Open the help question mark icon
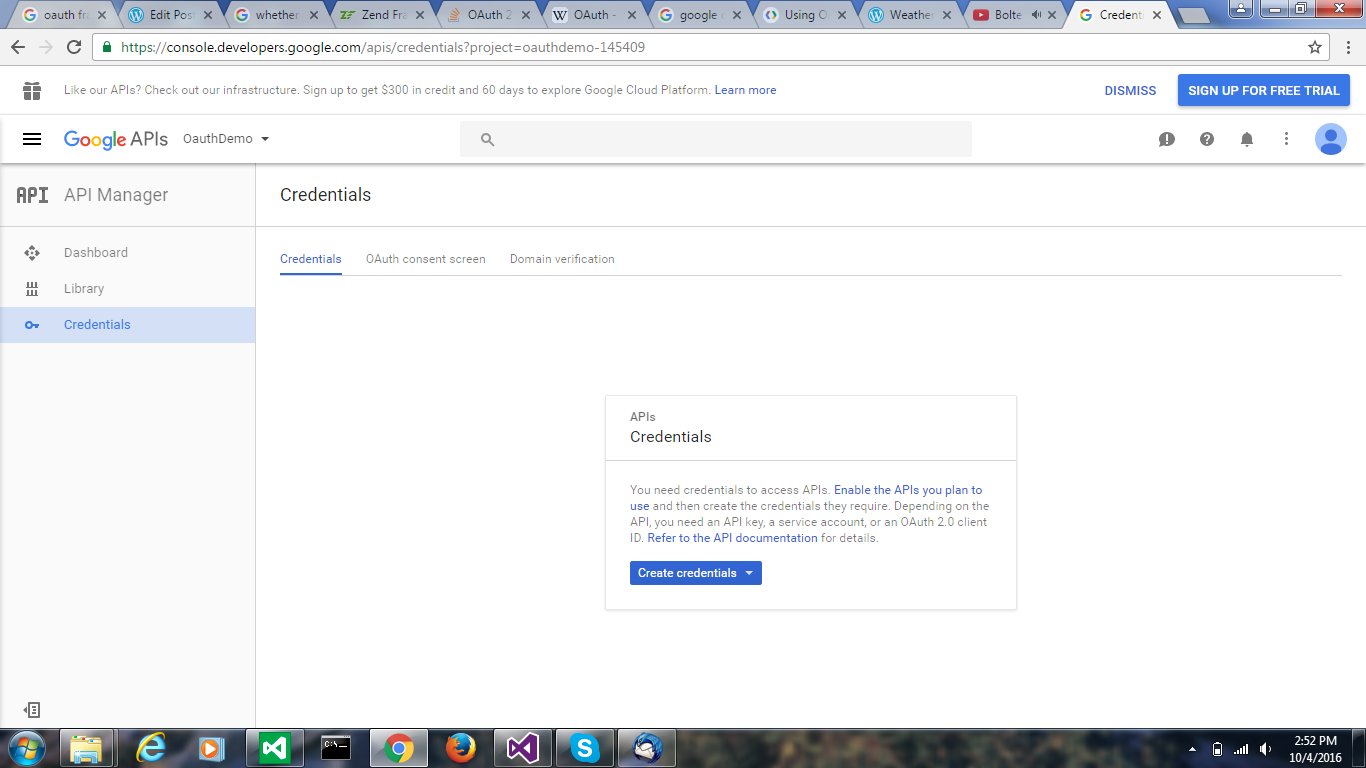Viewport: 1366px width, 768px height. coord(1207,139)
